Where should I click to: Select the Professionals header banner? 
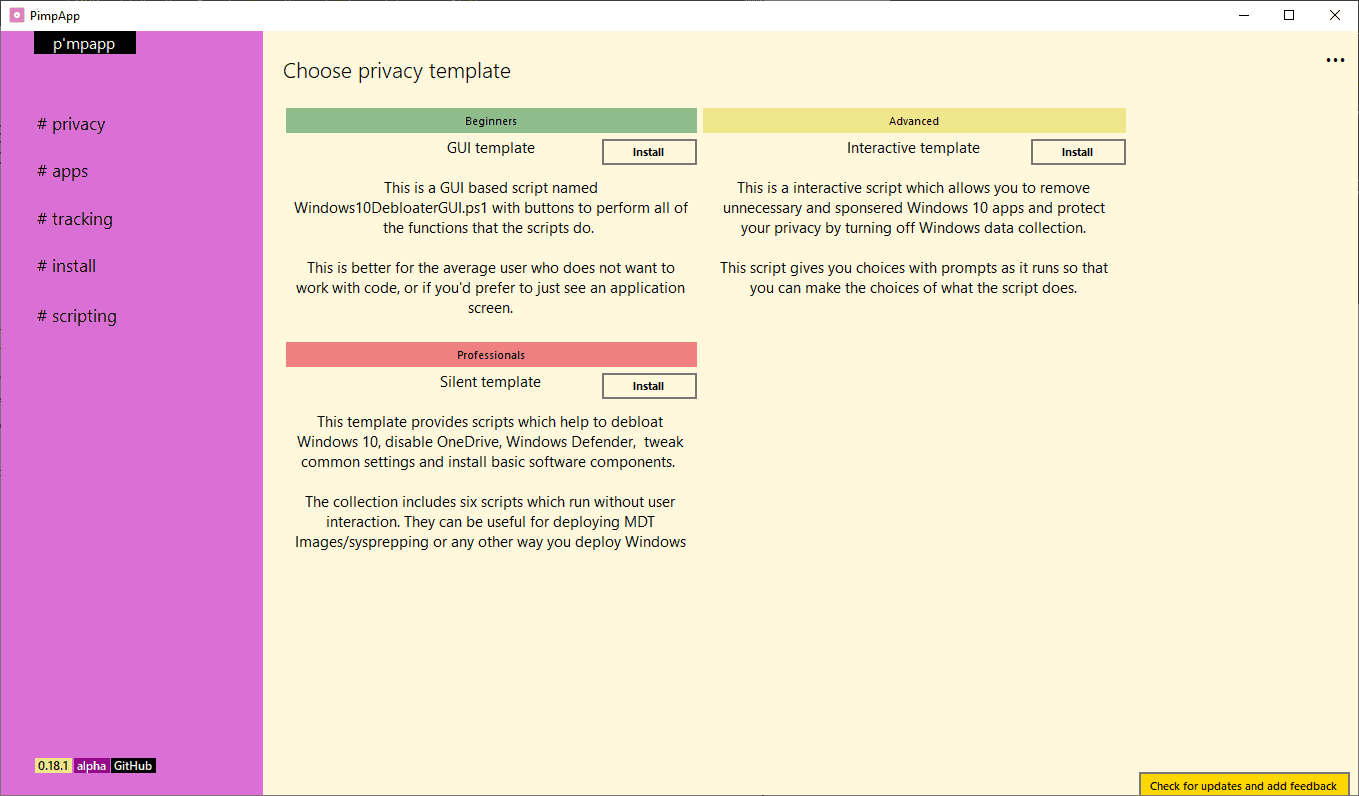(491, 354)
